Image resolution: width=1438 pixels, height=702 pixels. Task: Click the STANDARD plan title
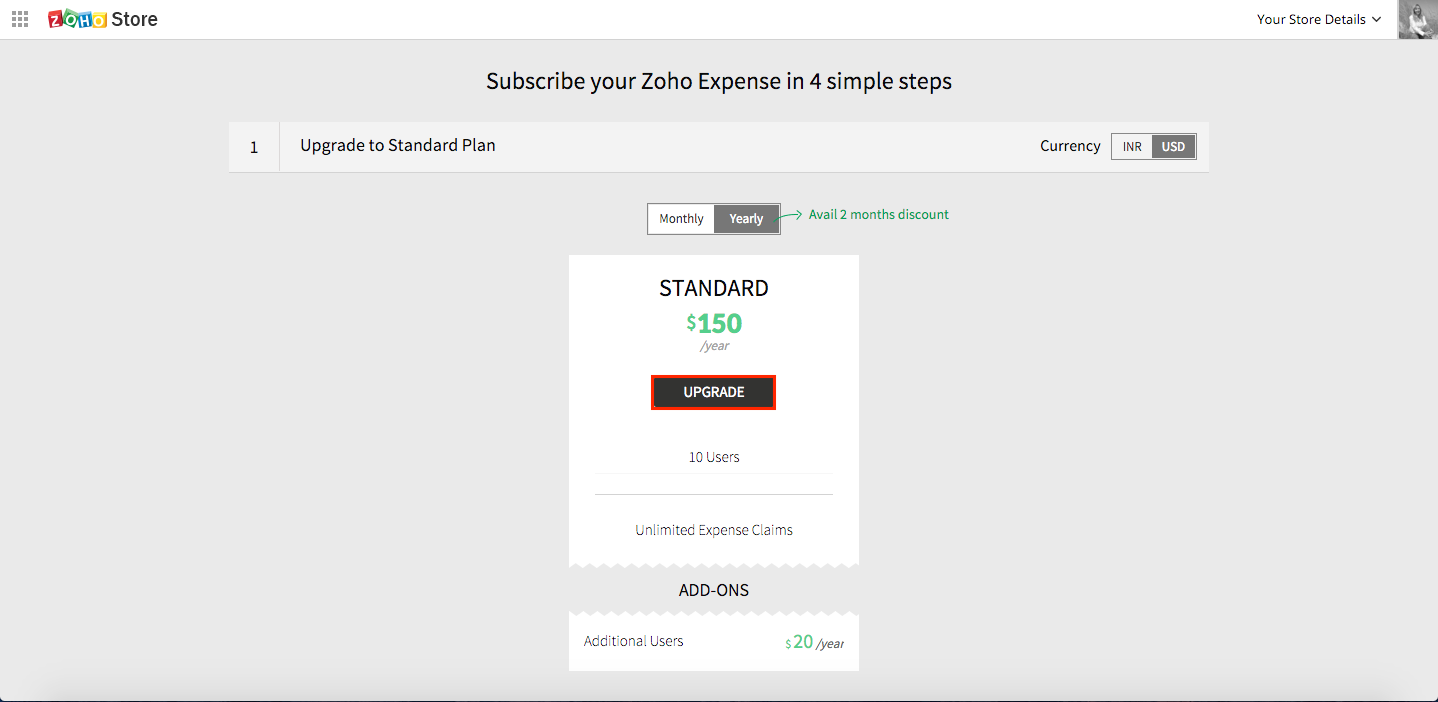713,288
